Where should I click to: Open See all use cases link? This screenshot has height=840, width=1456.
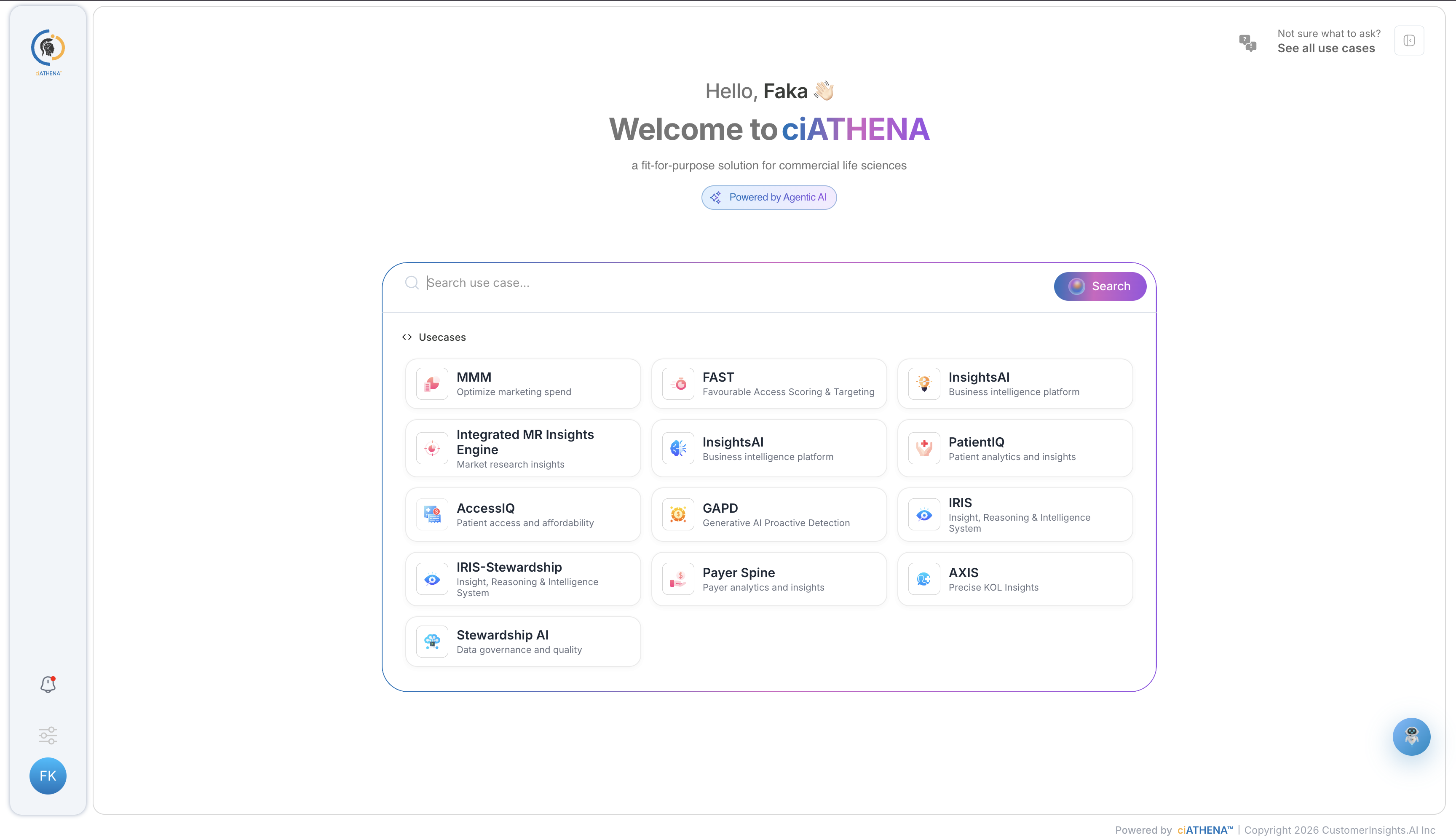[1326, 48]
